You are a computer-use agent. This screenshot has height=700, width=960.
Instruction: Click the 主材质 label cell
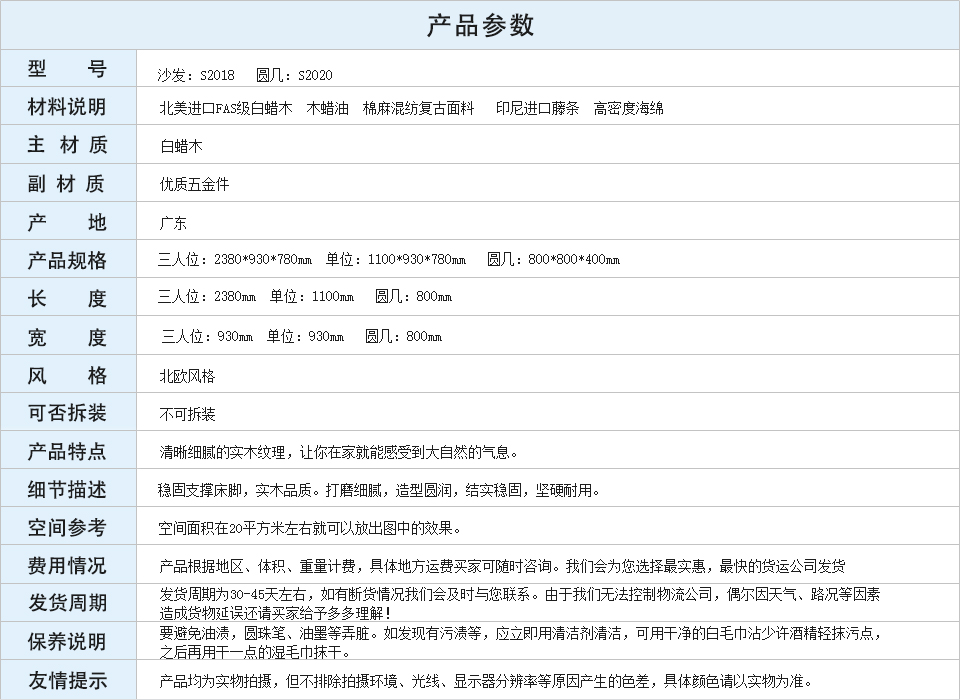67,145
